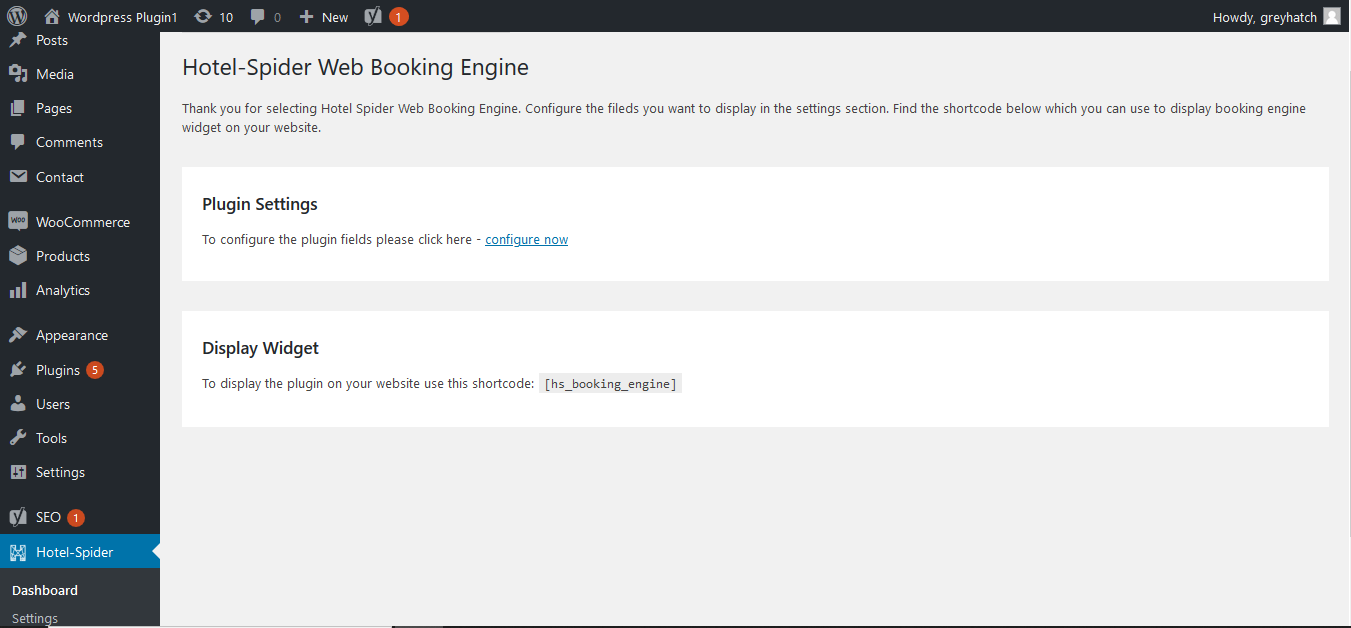Click the 'Display Widget' heading
Viewport: 1351px width, 628px height.
[261, 349]
